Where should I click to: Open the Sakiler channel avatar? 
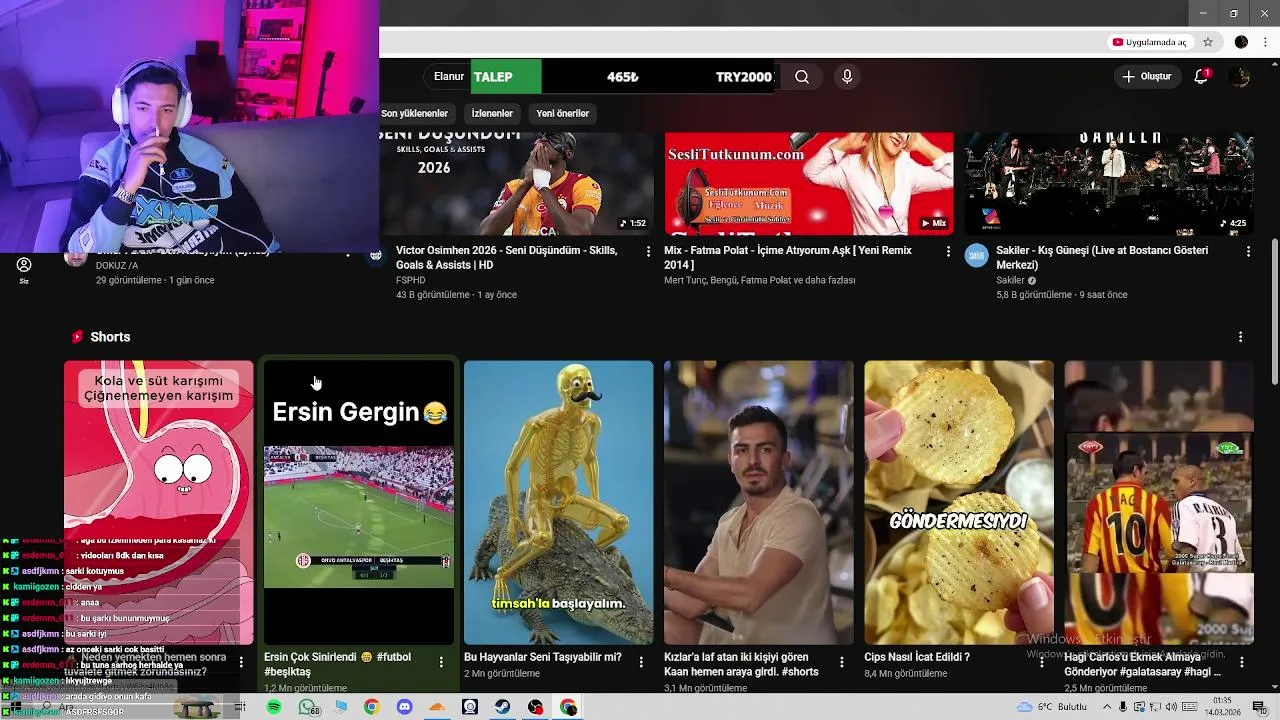point(976,255)
